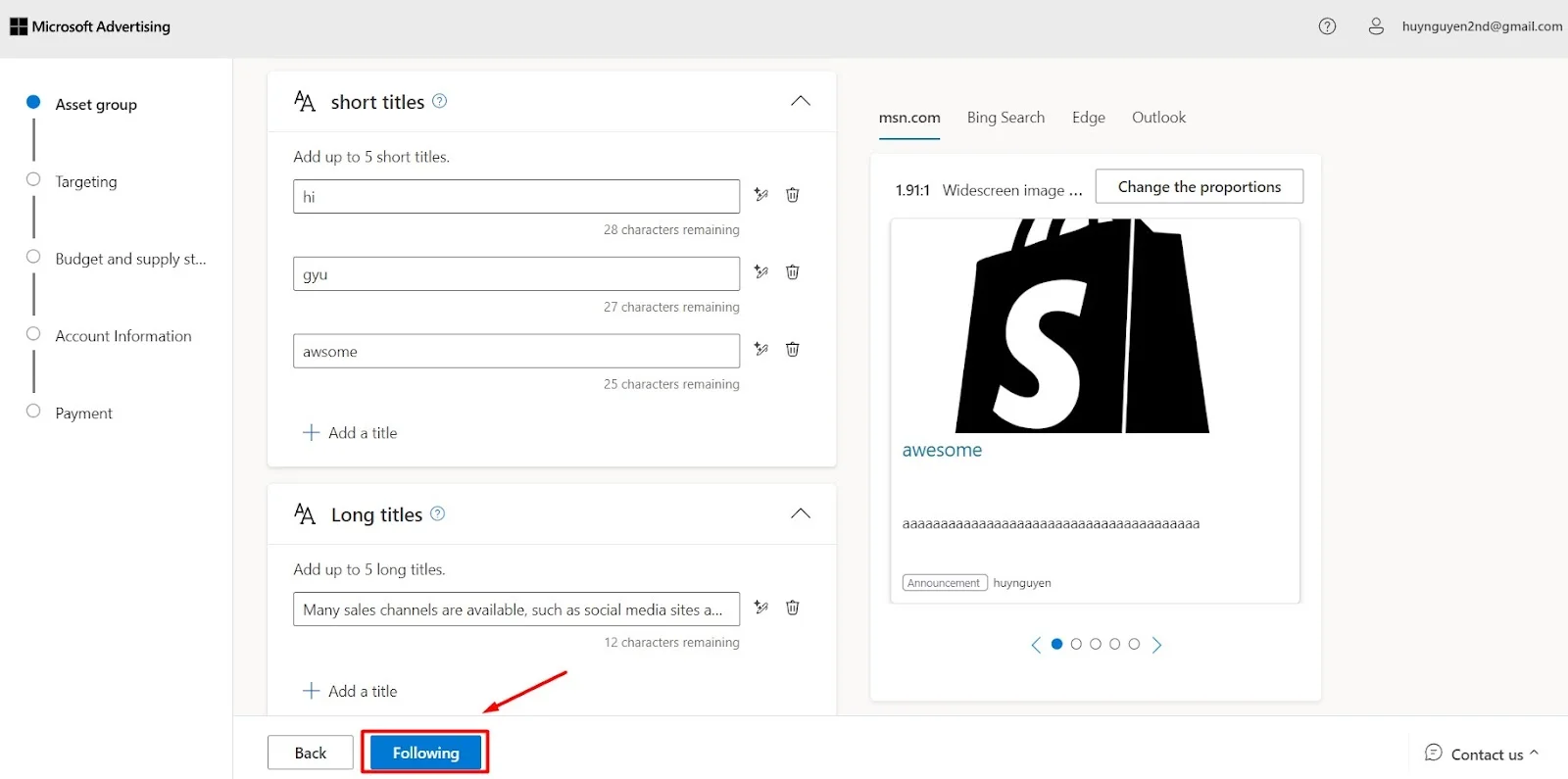Click '28 characters remaining' text

tap(671, 229)
